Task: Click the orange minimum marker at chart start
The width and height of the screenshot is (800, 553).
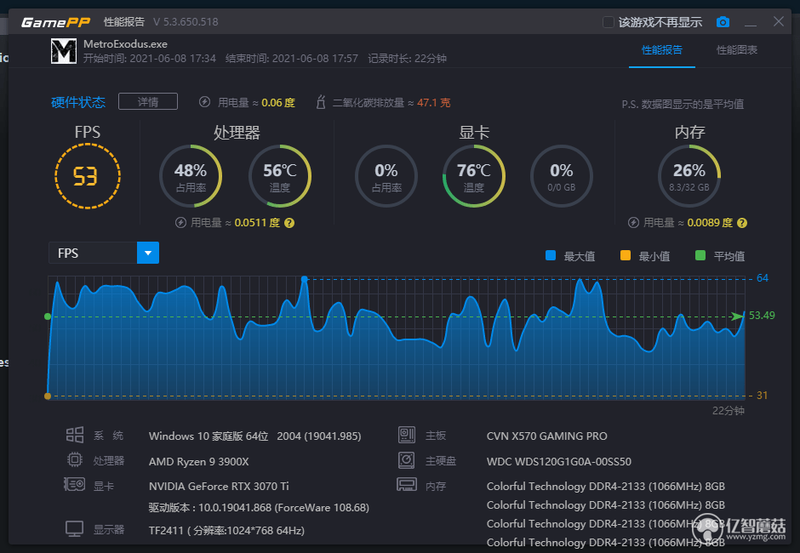Action: [47, 395]
